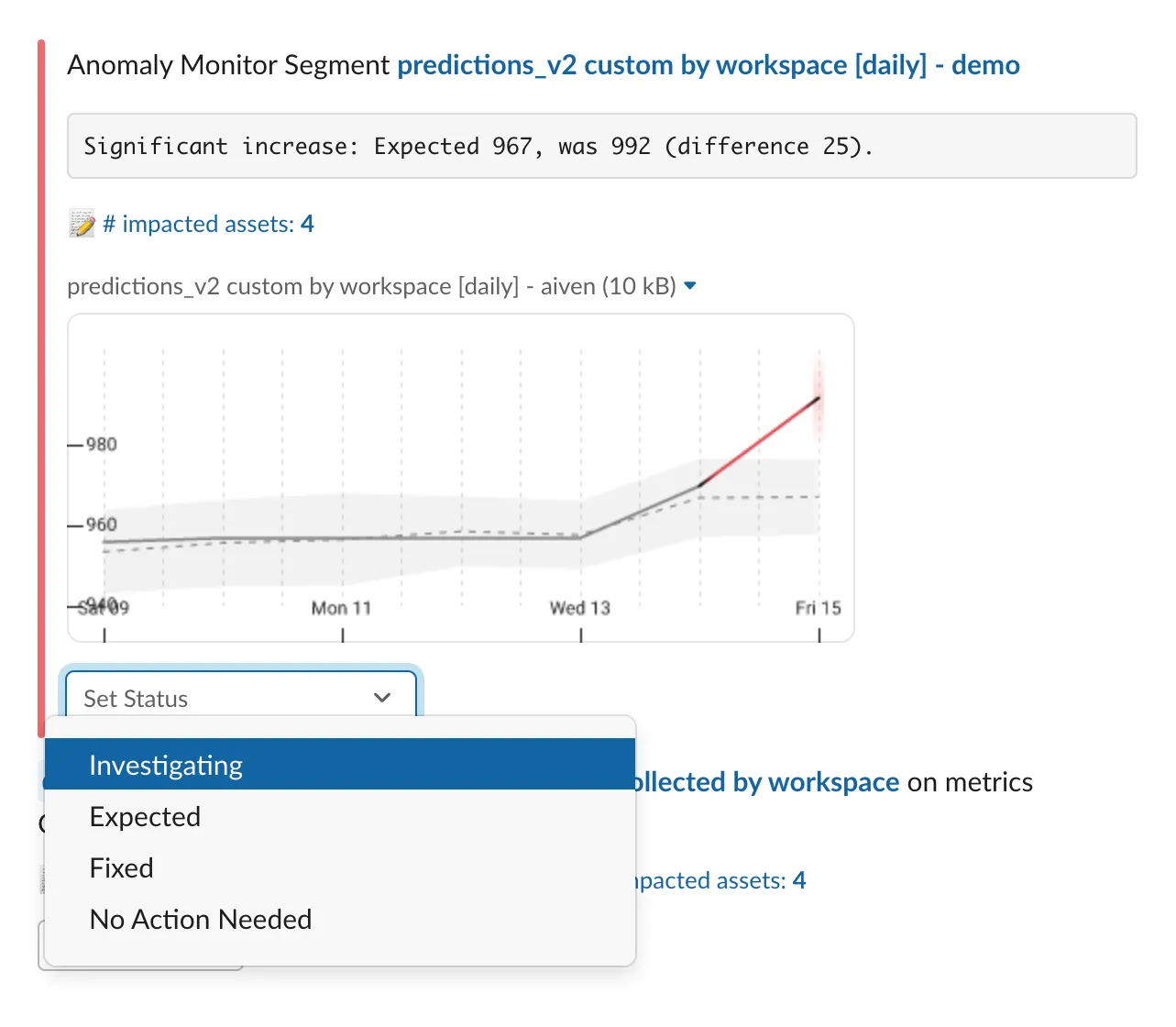Image resolution: width=1176 pixels, height=1027 pixels.
Task: Select Investigating from status menu
Action: point(165,765)
